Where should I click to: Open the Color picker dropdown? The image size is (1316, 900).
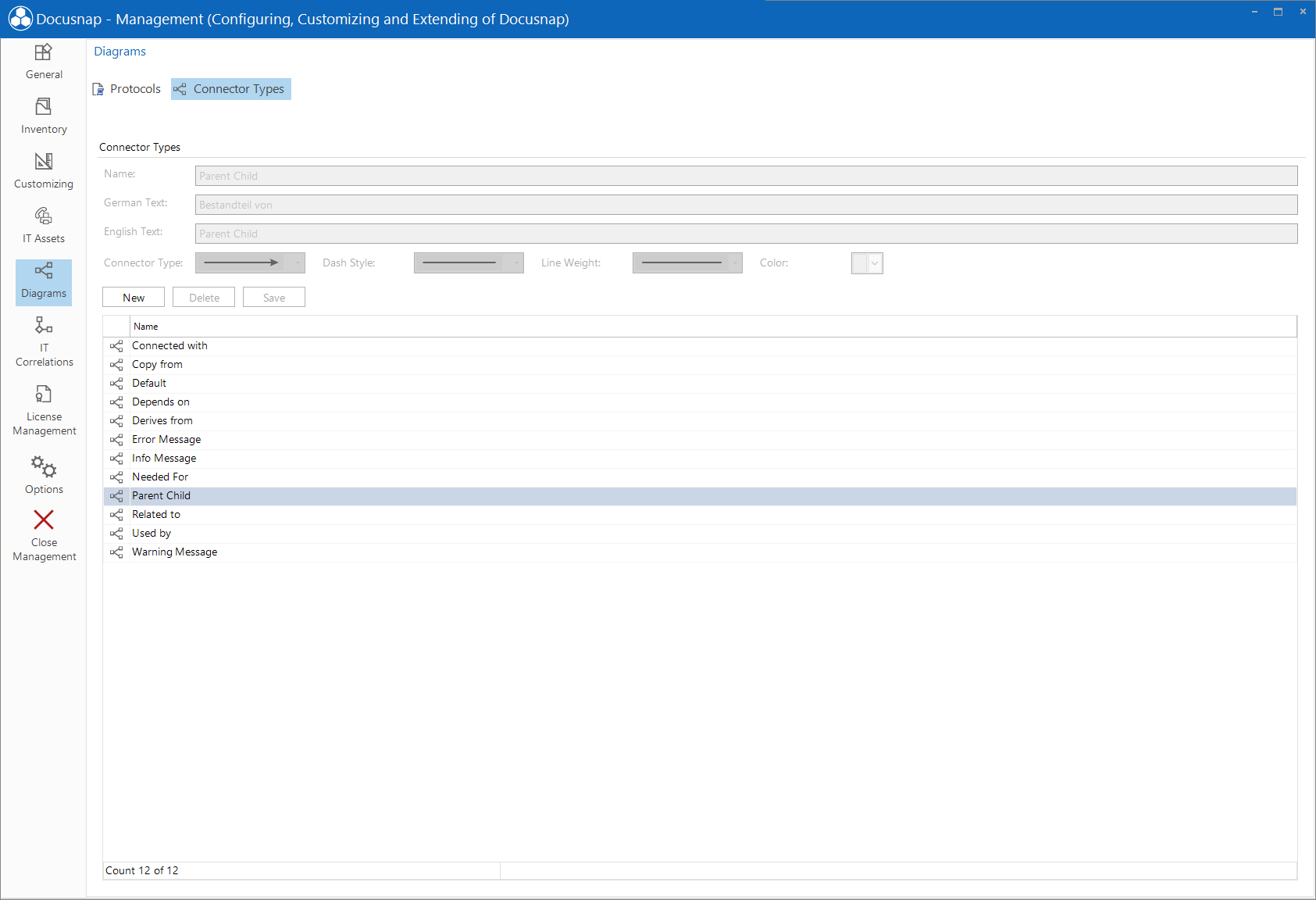point(867,263)
